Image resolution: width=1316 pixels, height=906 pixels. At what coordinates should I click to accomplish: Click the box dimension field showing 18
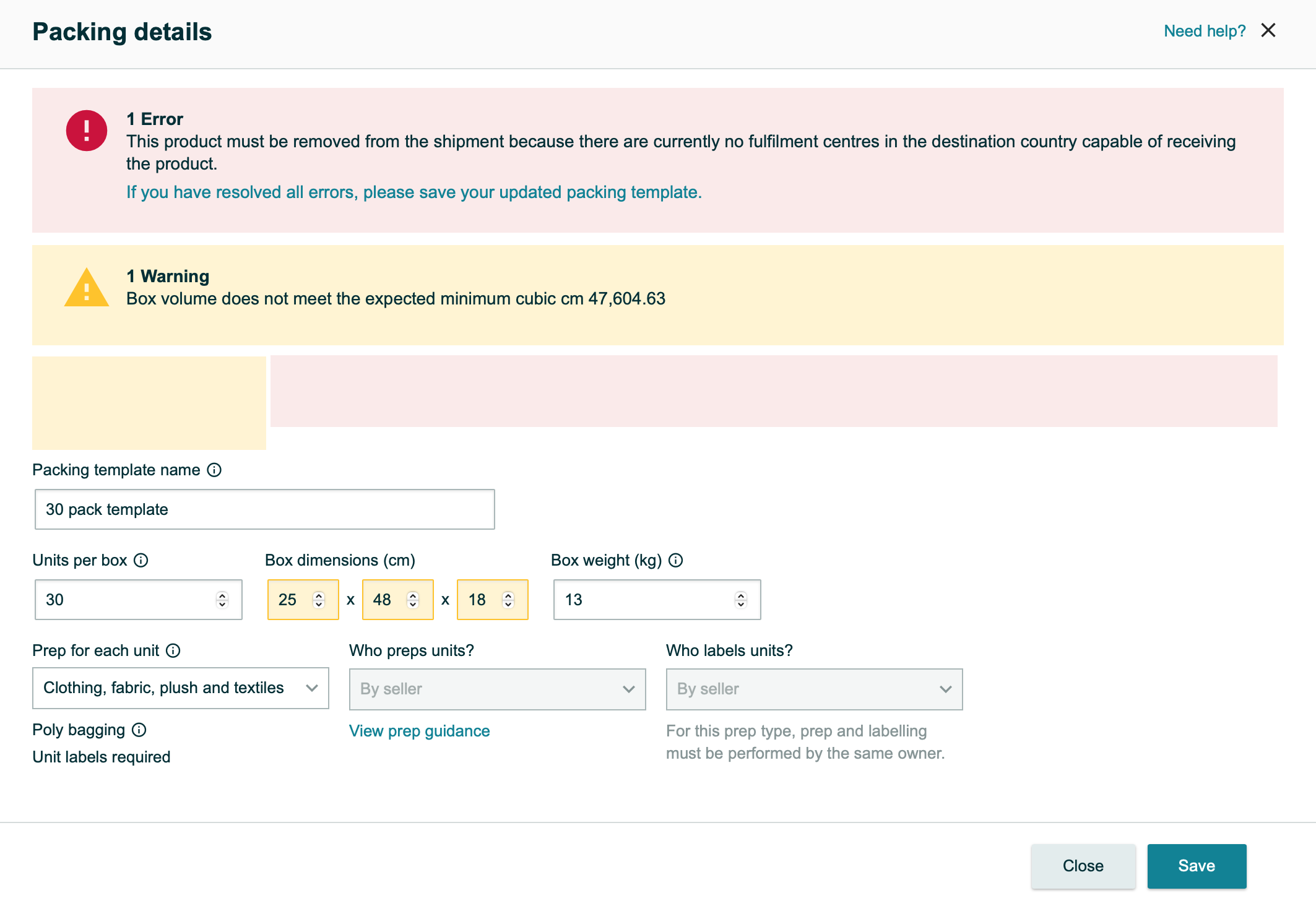493,600
